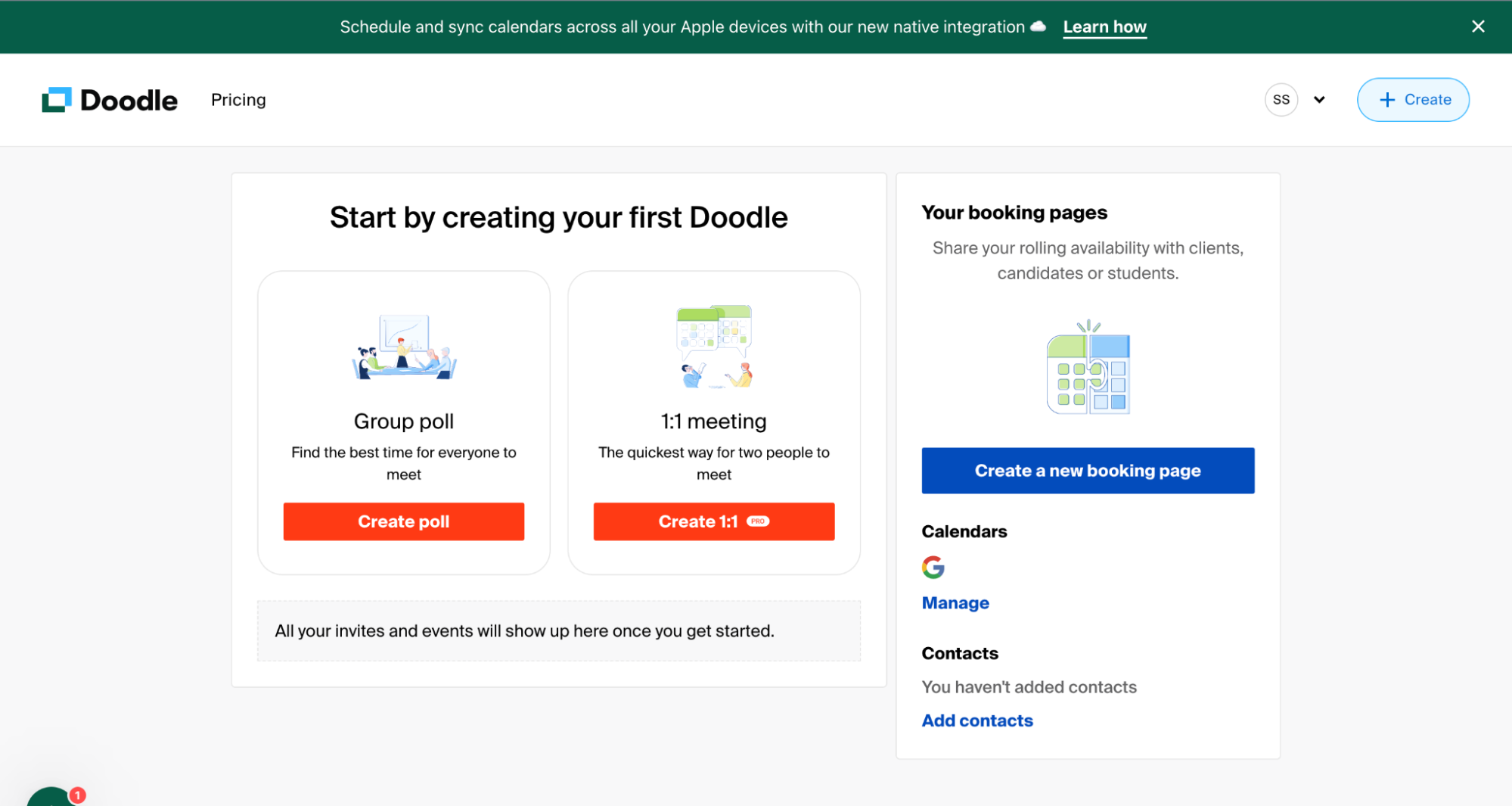Image resolution: width=1512 pixels, height=806 pixels.
Task: Click the Add contacts link
Action: 977,720
